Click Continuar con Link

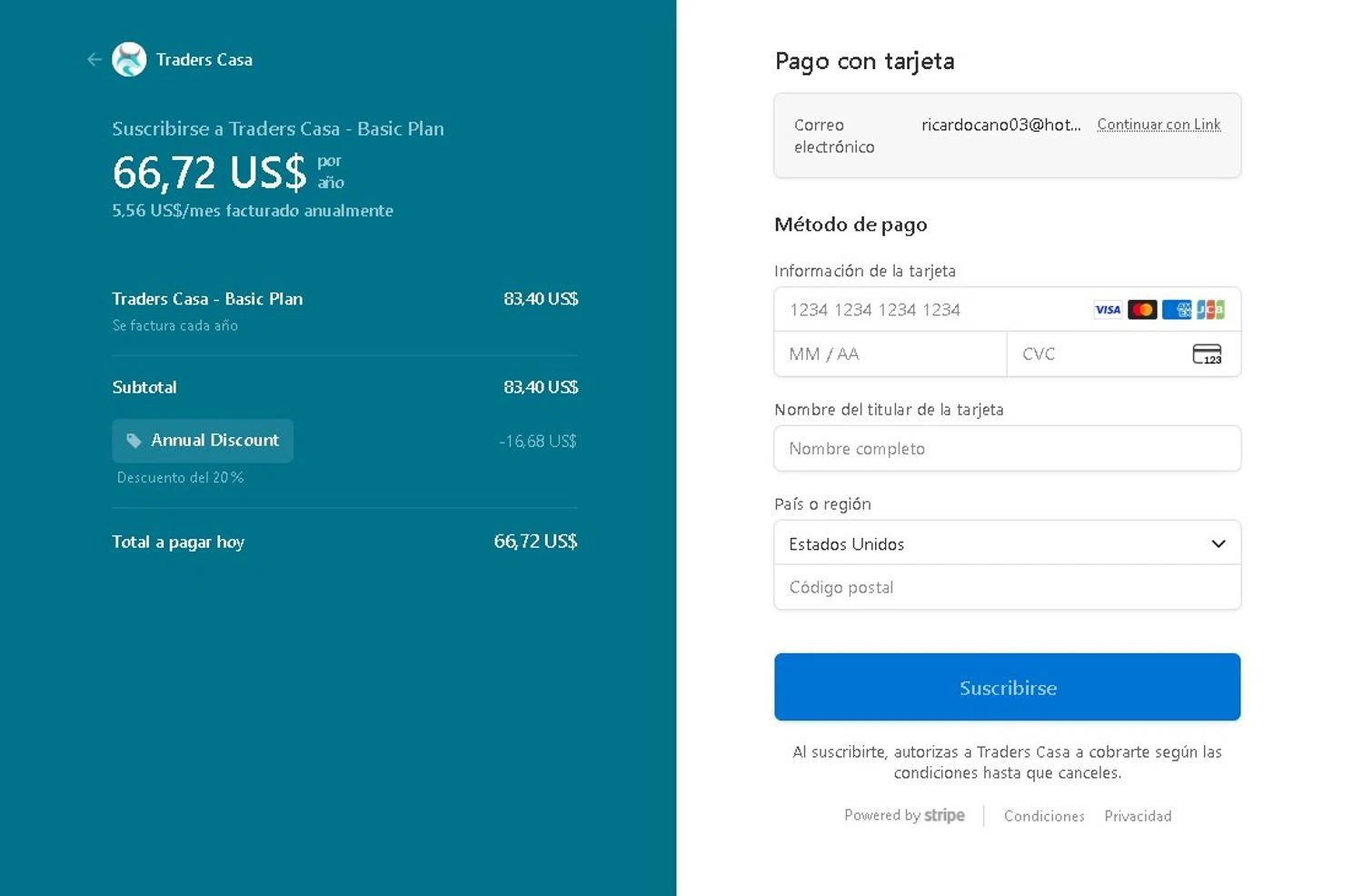(1159, 124)
